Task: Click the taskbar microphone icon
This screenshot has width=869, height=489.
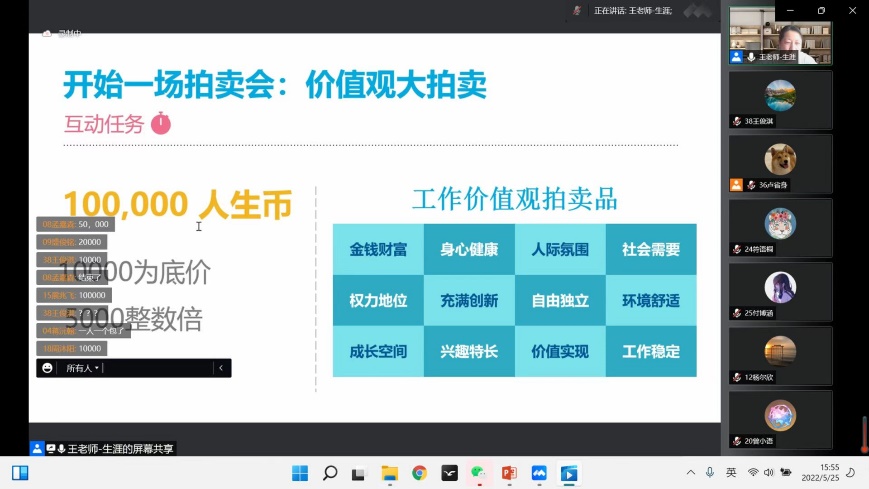Action: point(710,473)
